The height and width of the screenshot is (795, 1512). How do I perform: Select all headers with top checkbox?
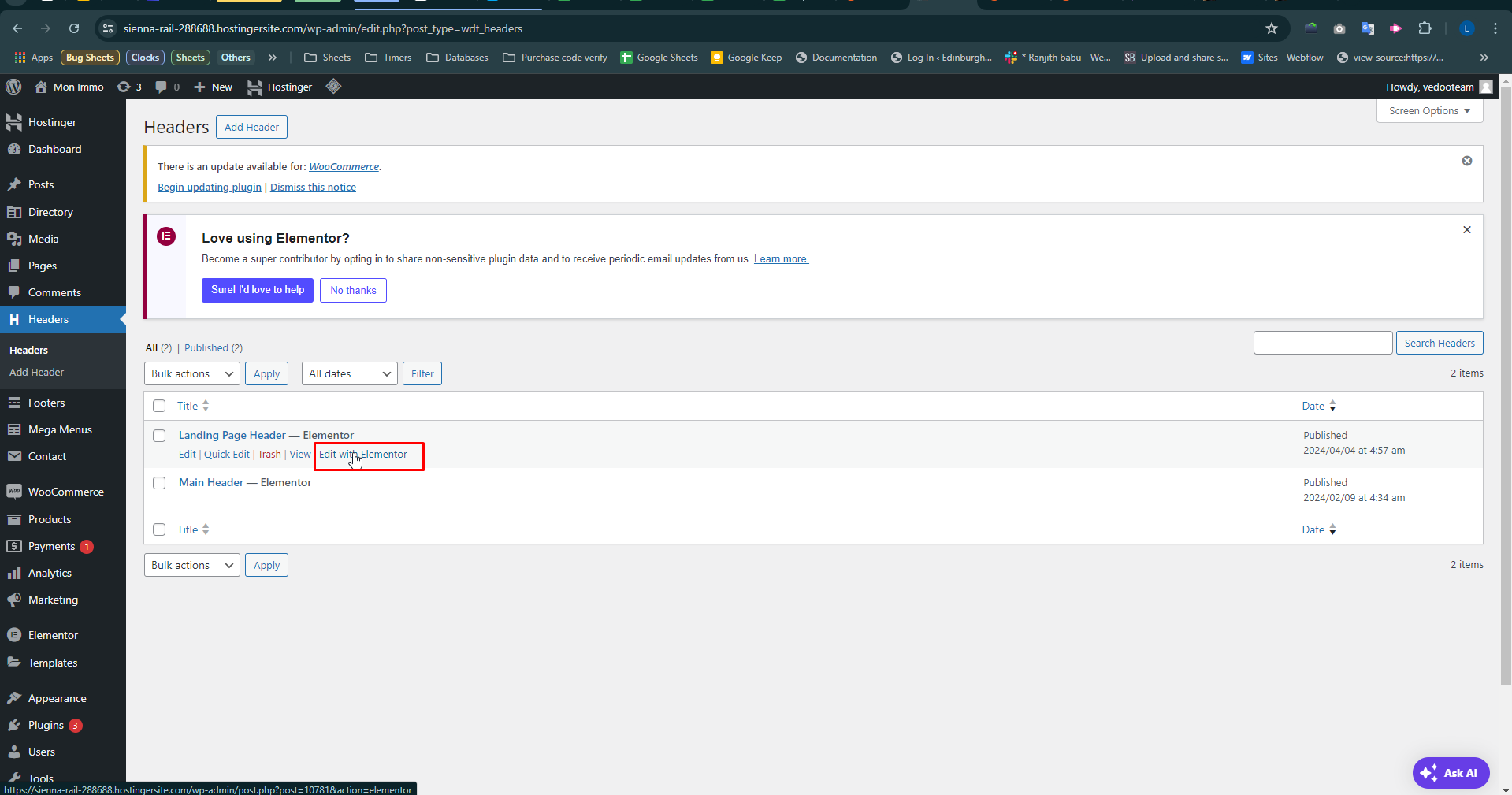(159, 406)
